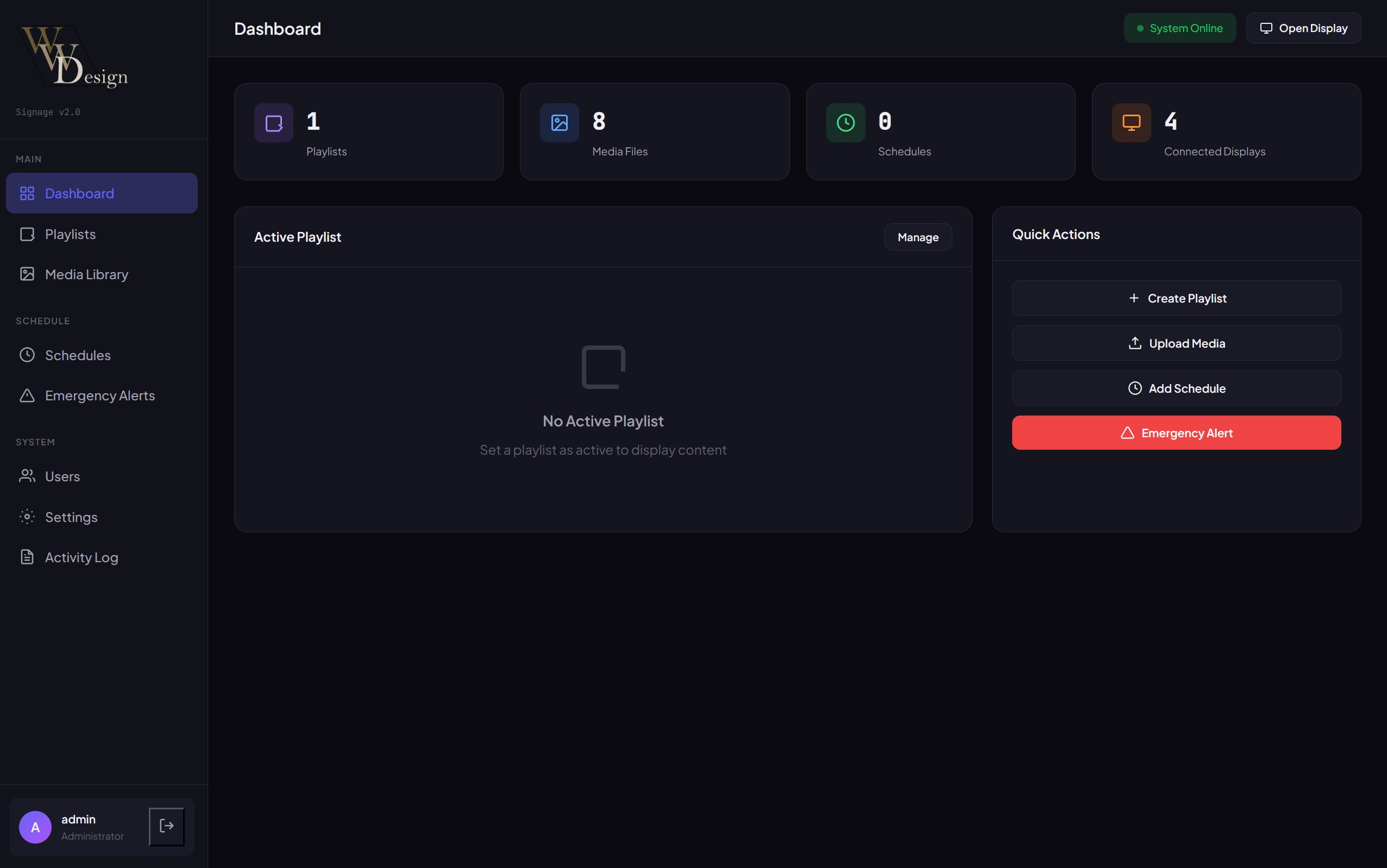Open the Playlists sidebar page
This screenshot has width=1387, height=868.
(x=70, y=234)
